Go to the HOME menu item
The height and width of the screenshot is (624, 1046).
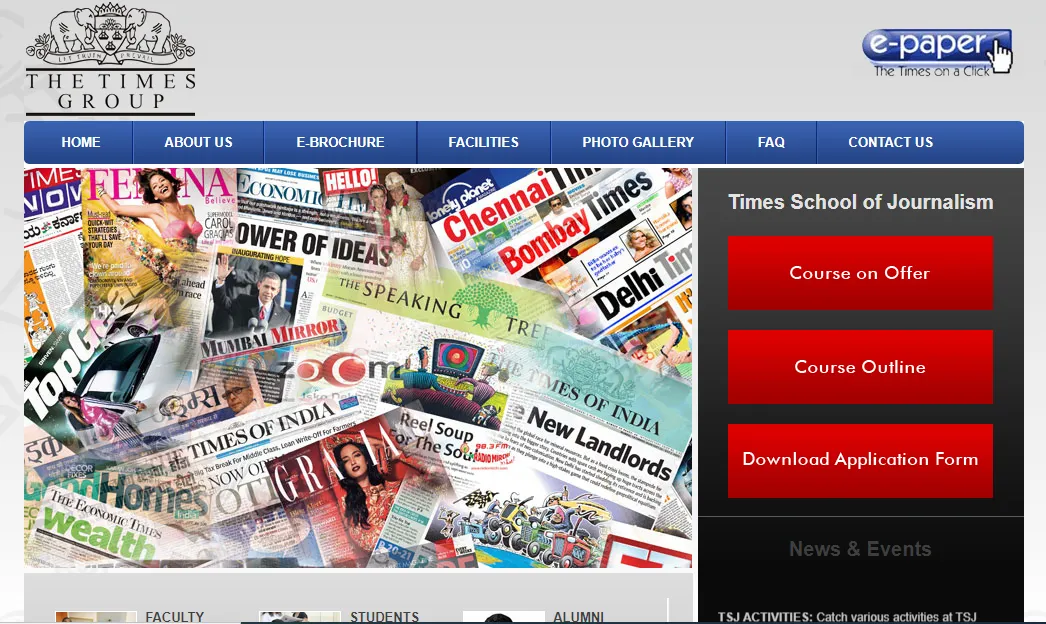[80, 142]
